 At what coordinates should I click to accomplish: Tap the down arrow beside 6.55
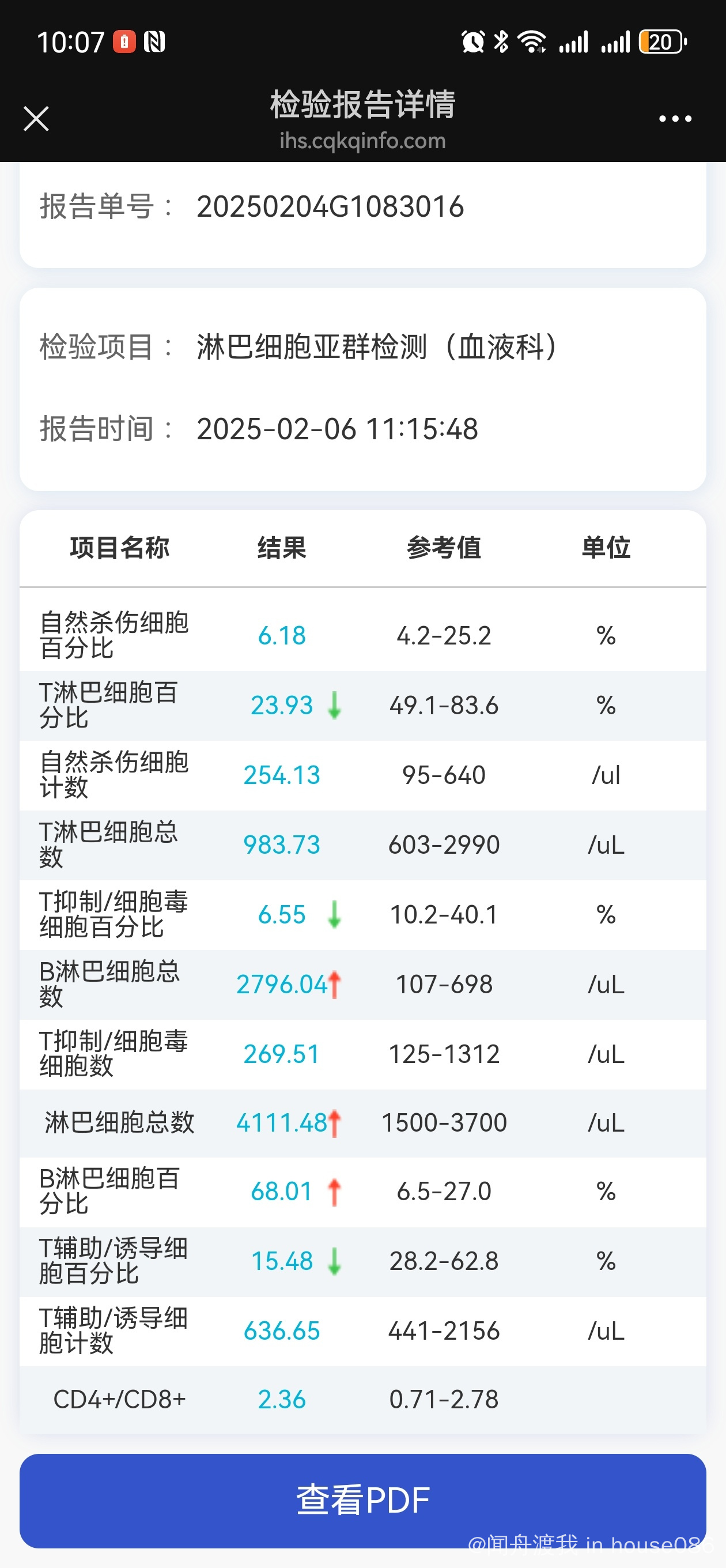[334, 914]
